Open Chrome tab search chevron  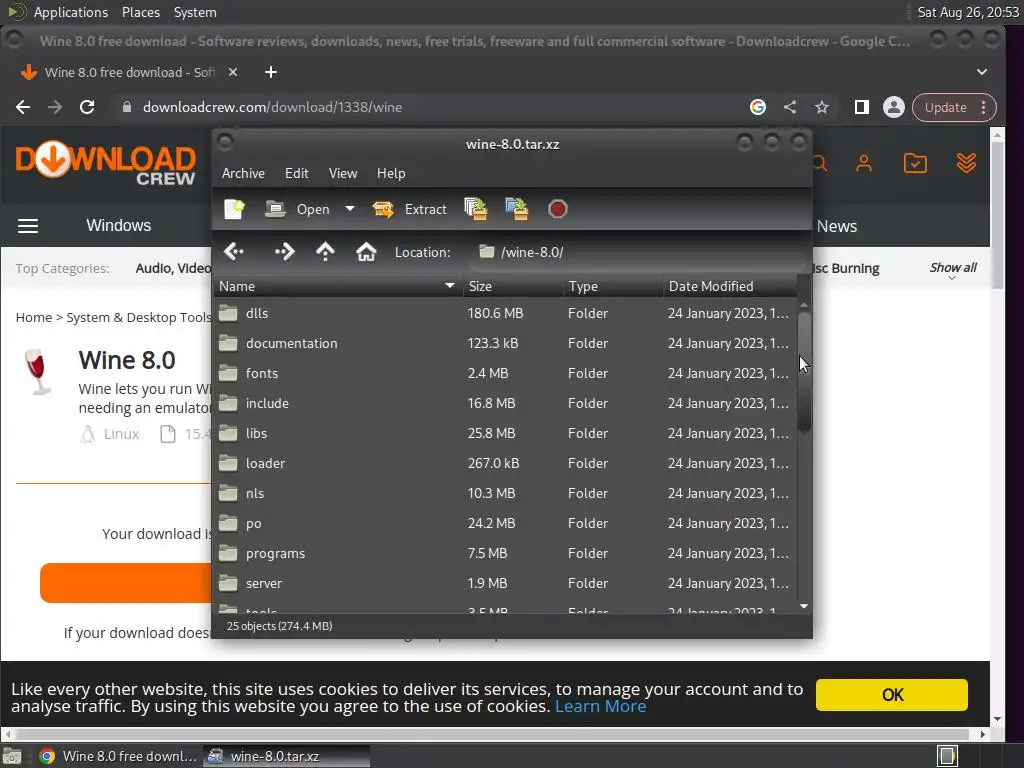[982, 72]
